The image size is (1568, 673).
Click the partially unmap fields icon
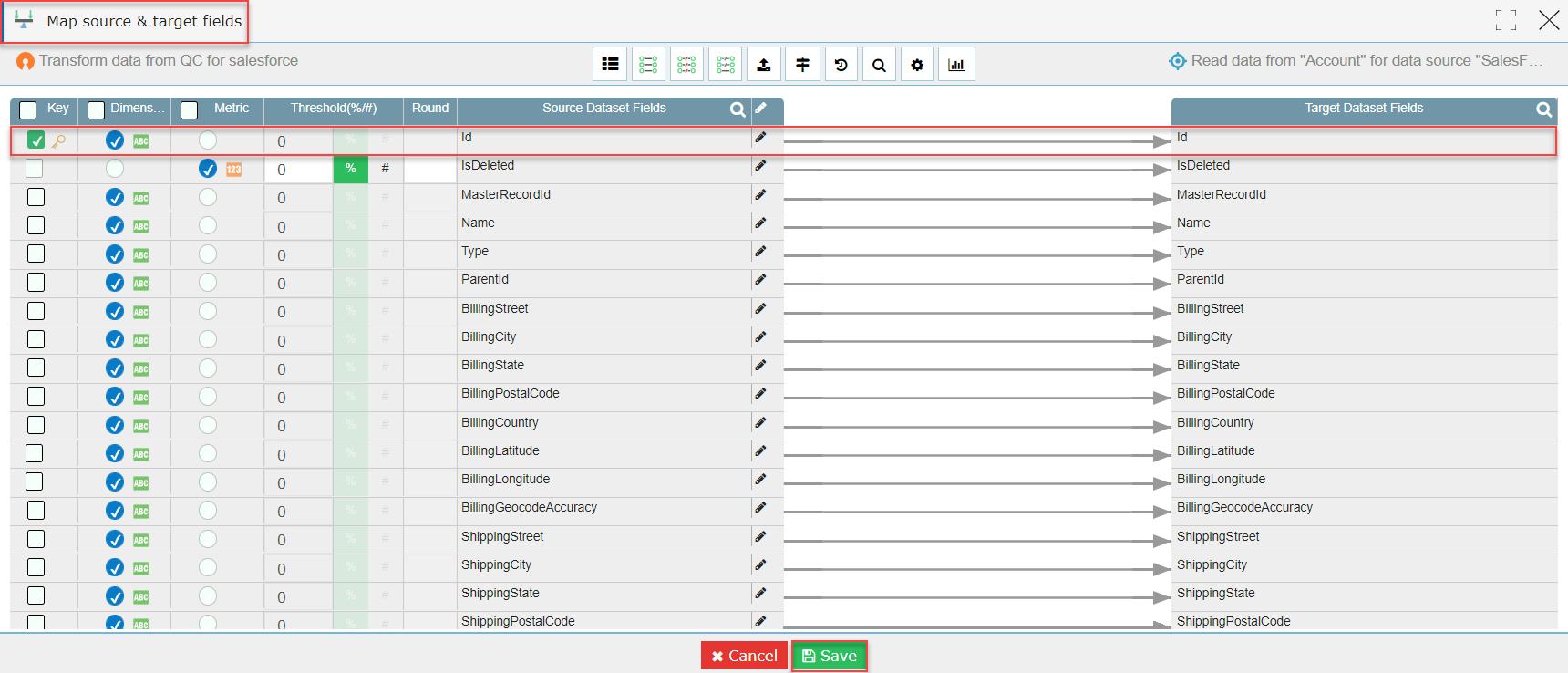coord(726,65)
